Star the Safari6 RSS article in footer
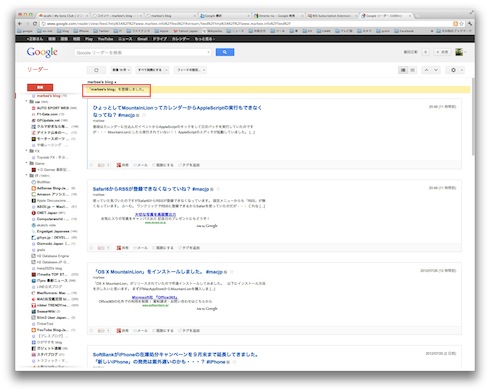 coord(91,248)
